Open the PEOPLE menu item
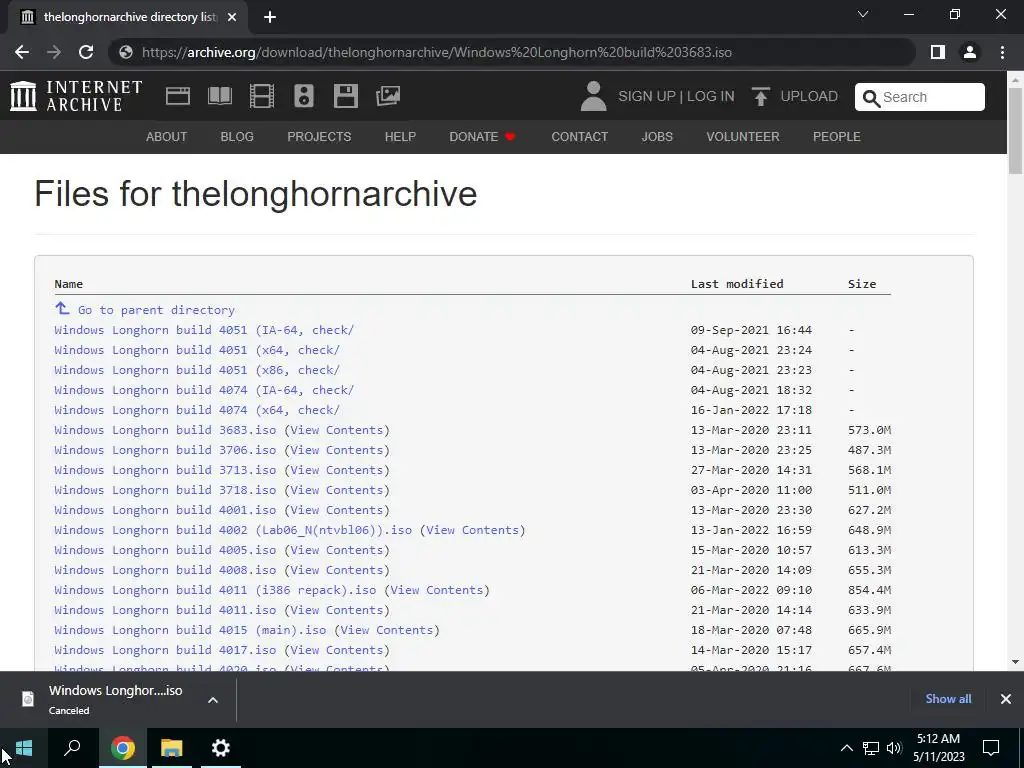This screenshot has height=768, width=1024. click(837, 136)
